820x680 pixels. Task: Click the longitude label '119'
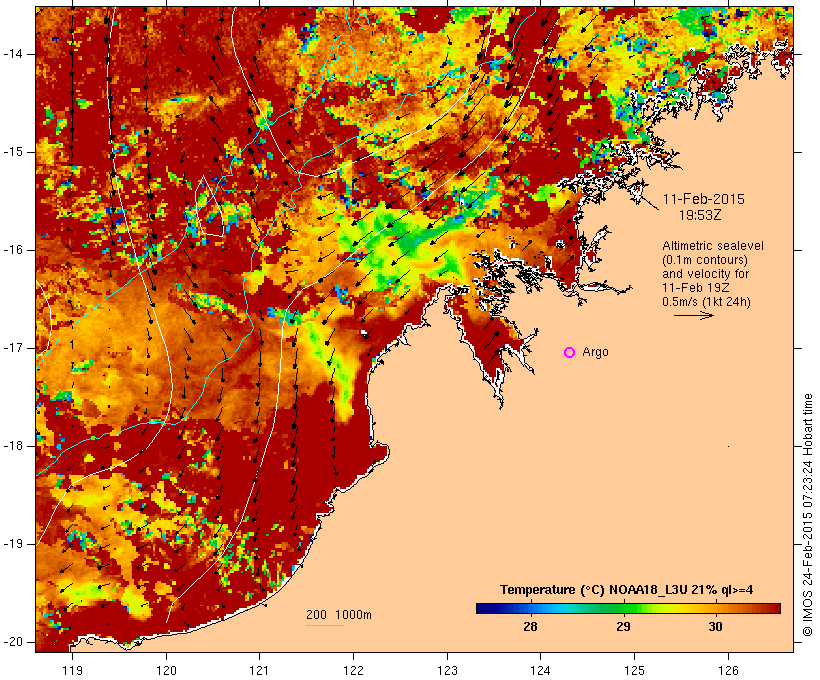click(x=72, y=670)
